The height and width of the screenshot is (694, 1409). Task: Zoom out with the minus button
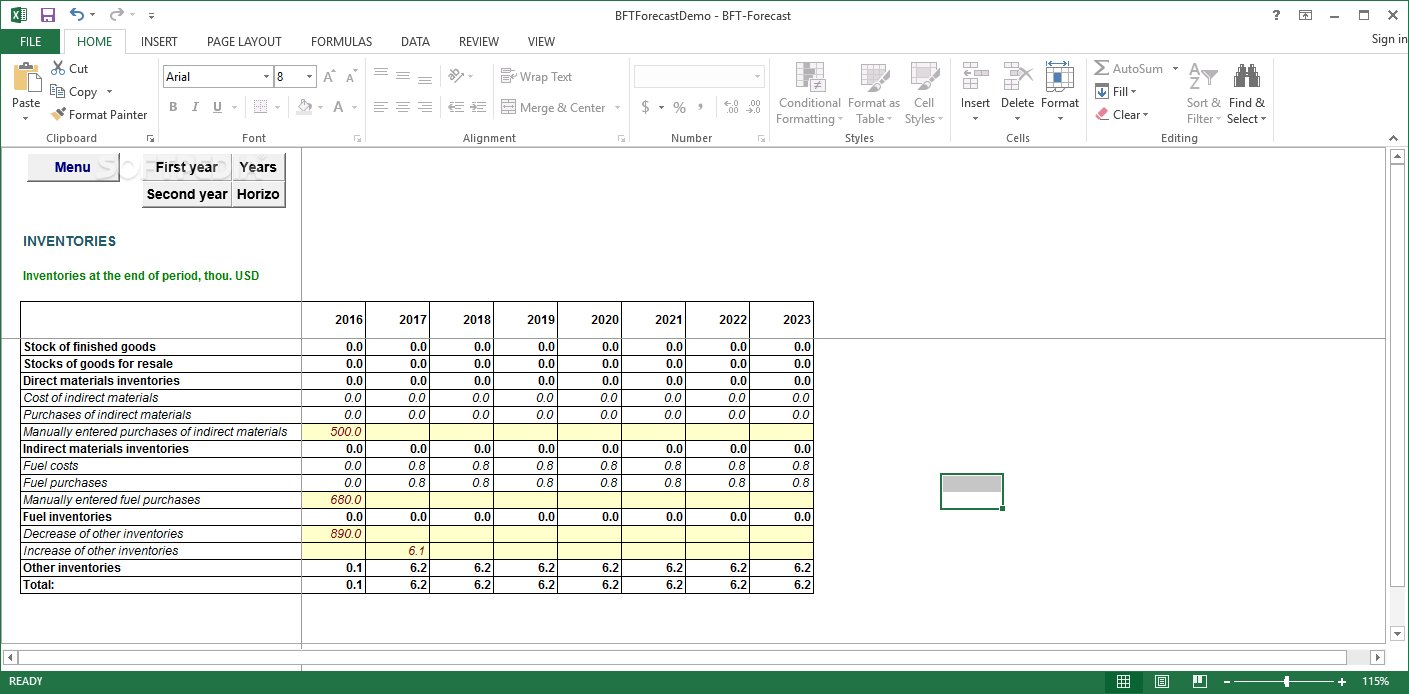(x=1227, y=682)
